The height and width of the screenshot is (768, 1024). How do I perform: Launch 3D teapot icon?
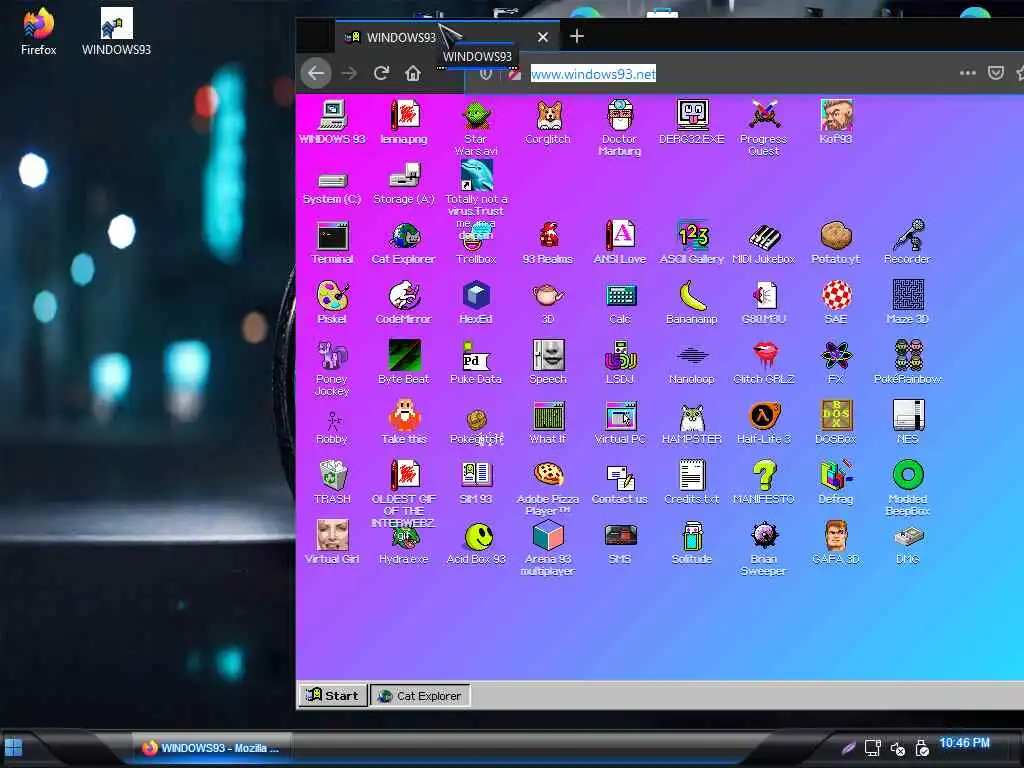548,296
